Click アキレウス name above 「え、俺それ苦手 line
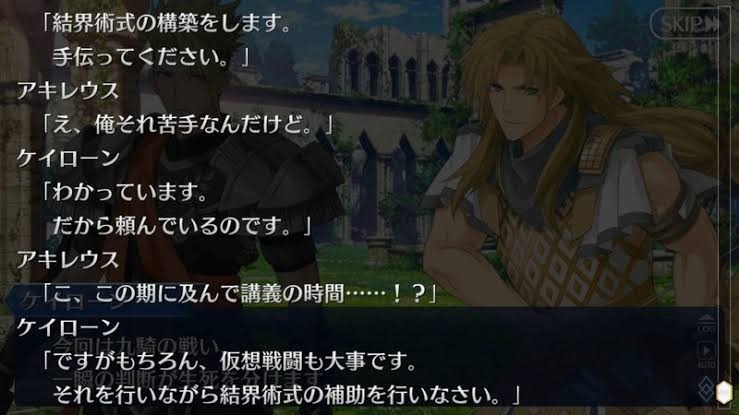 (x=68, y=91)
